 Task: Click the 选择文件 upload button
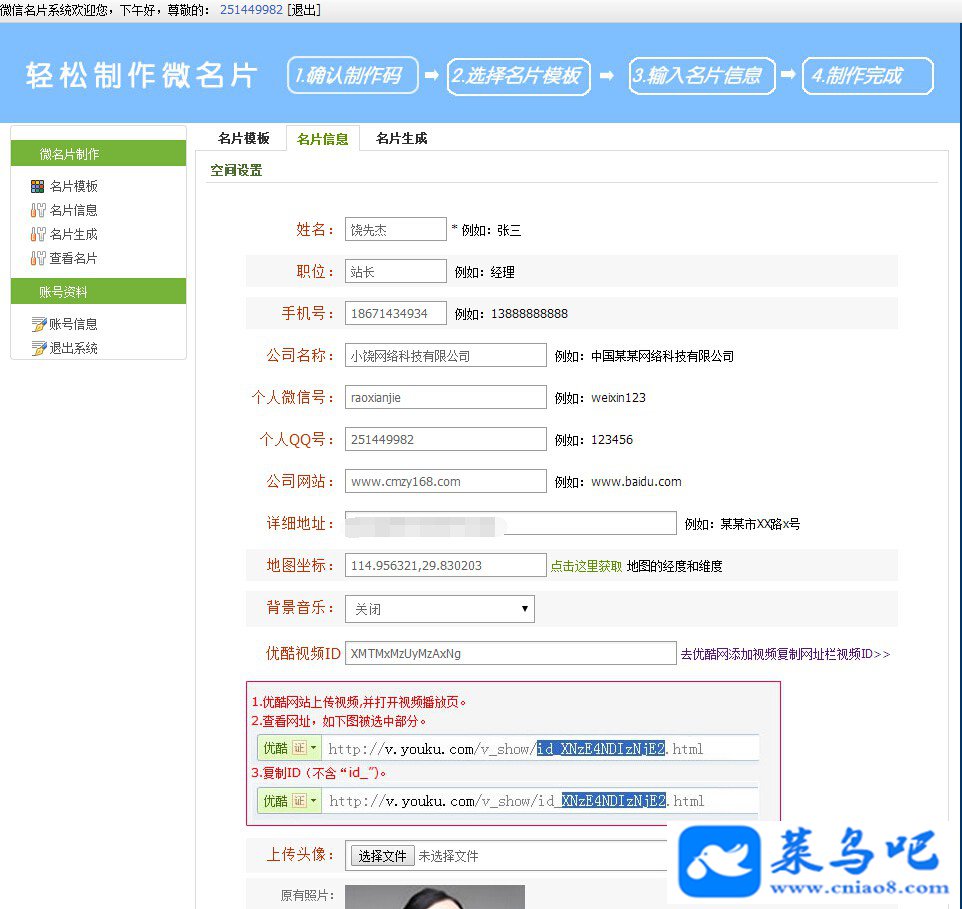tap(382, 856)
